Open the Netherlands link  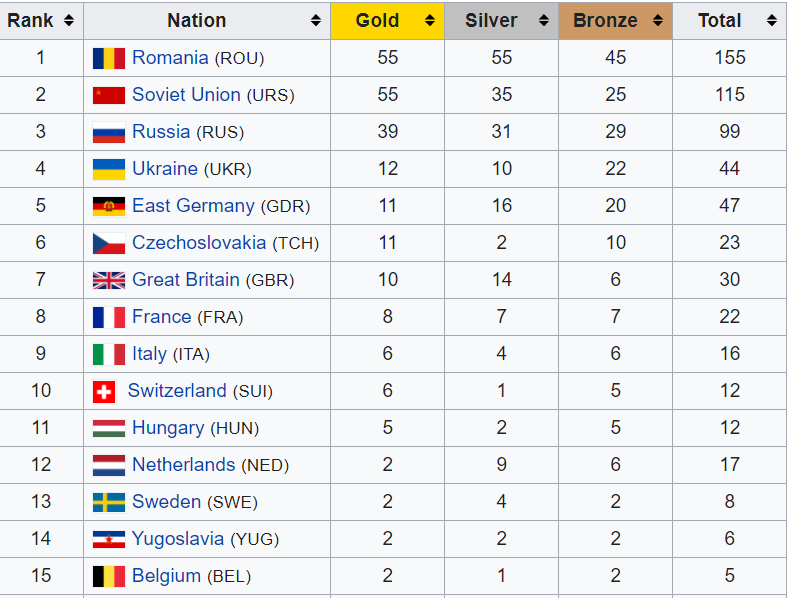(184, 465)
